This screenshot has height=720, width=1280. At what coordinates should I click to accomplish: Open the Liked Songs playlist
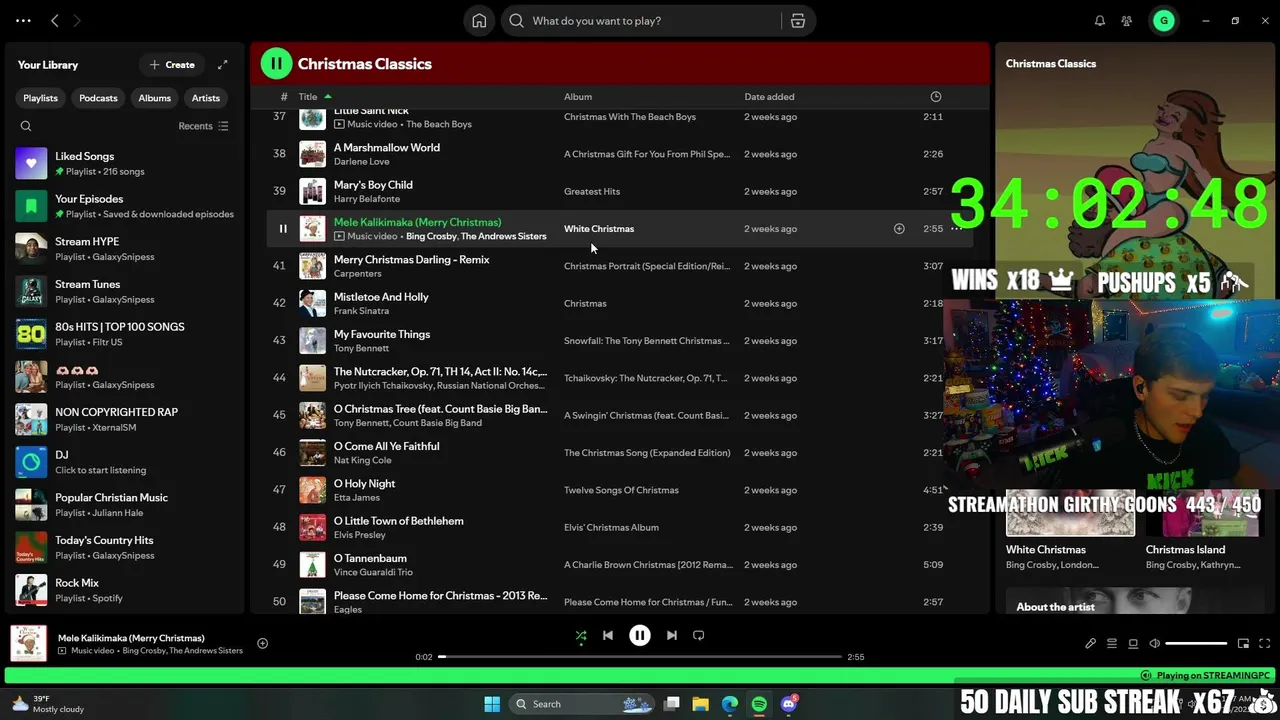(x=124, y=163)
